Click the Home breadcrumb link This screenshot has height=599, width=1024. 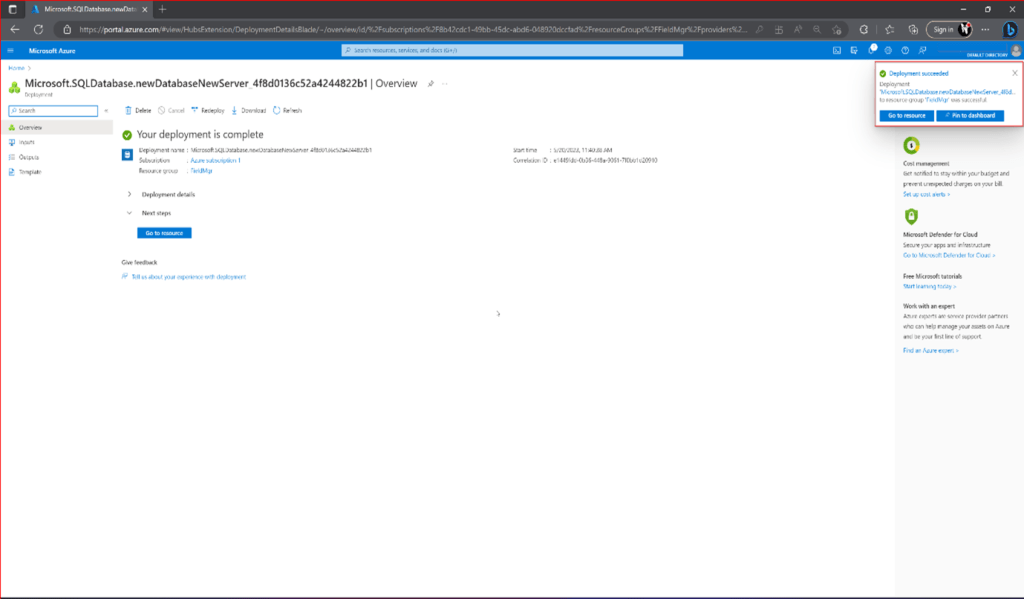[16, 68]
